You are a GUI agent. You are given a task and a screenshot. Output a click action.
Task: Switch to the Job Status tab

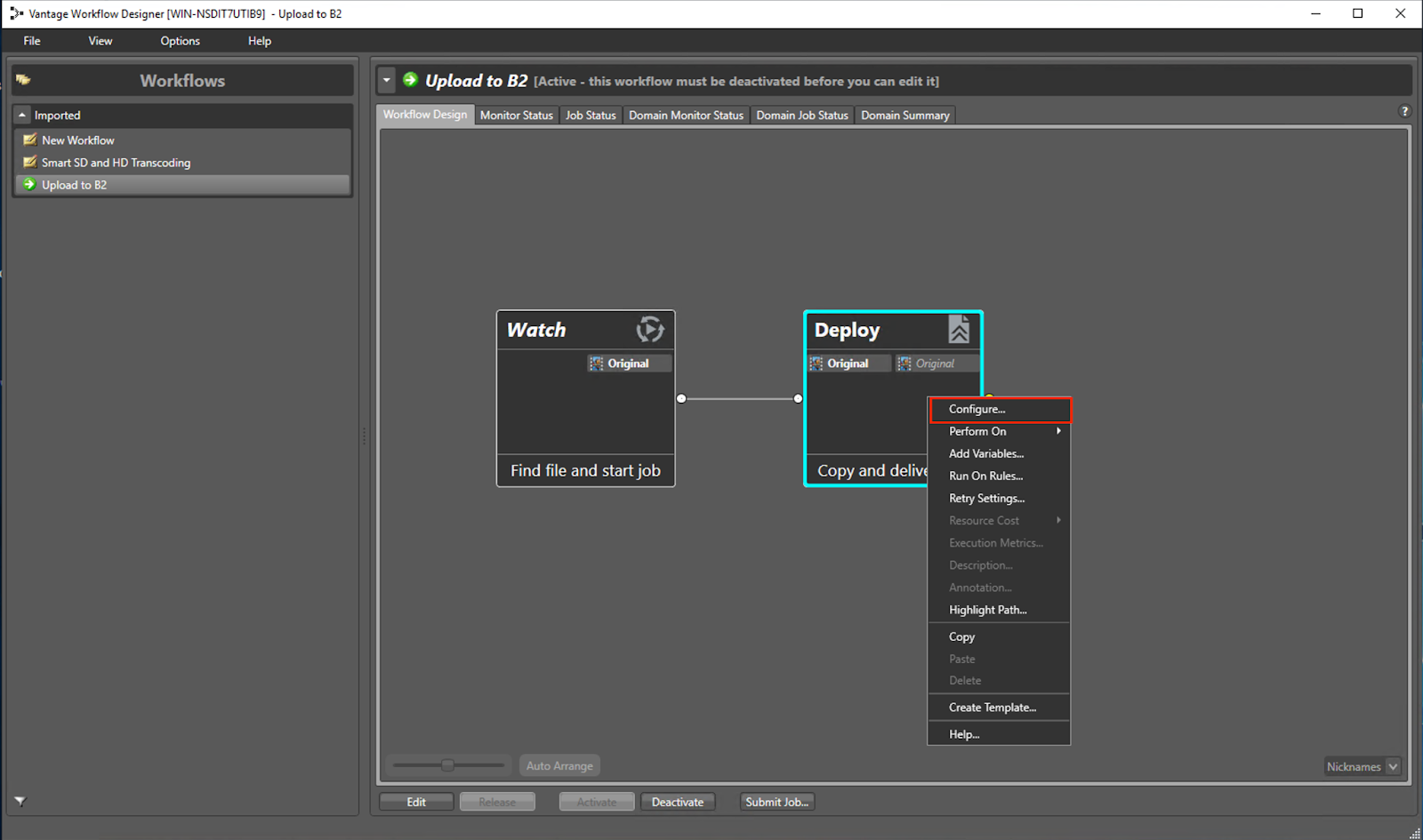coord(591,116)
